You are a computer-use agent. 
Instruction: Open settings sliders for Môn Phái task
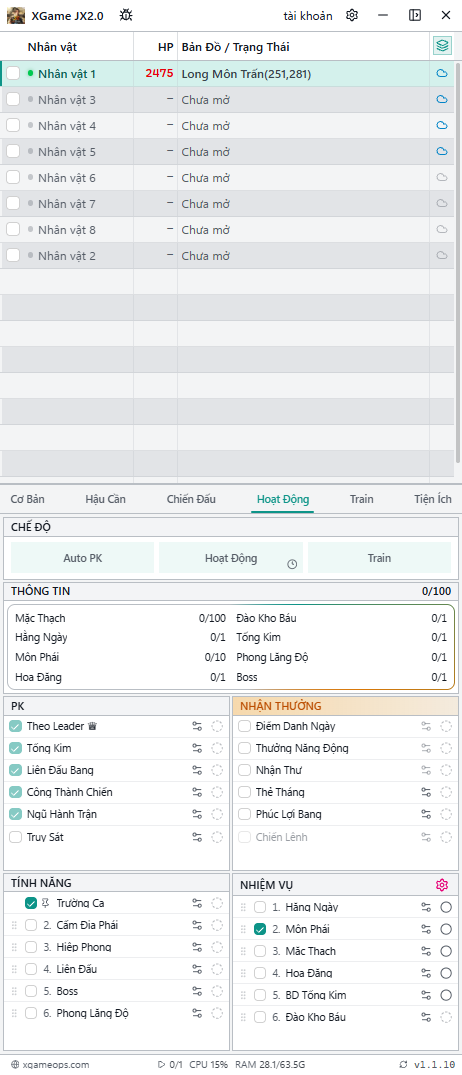[426, 929]
